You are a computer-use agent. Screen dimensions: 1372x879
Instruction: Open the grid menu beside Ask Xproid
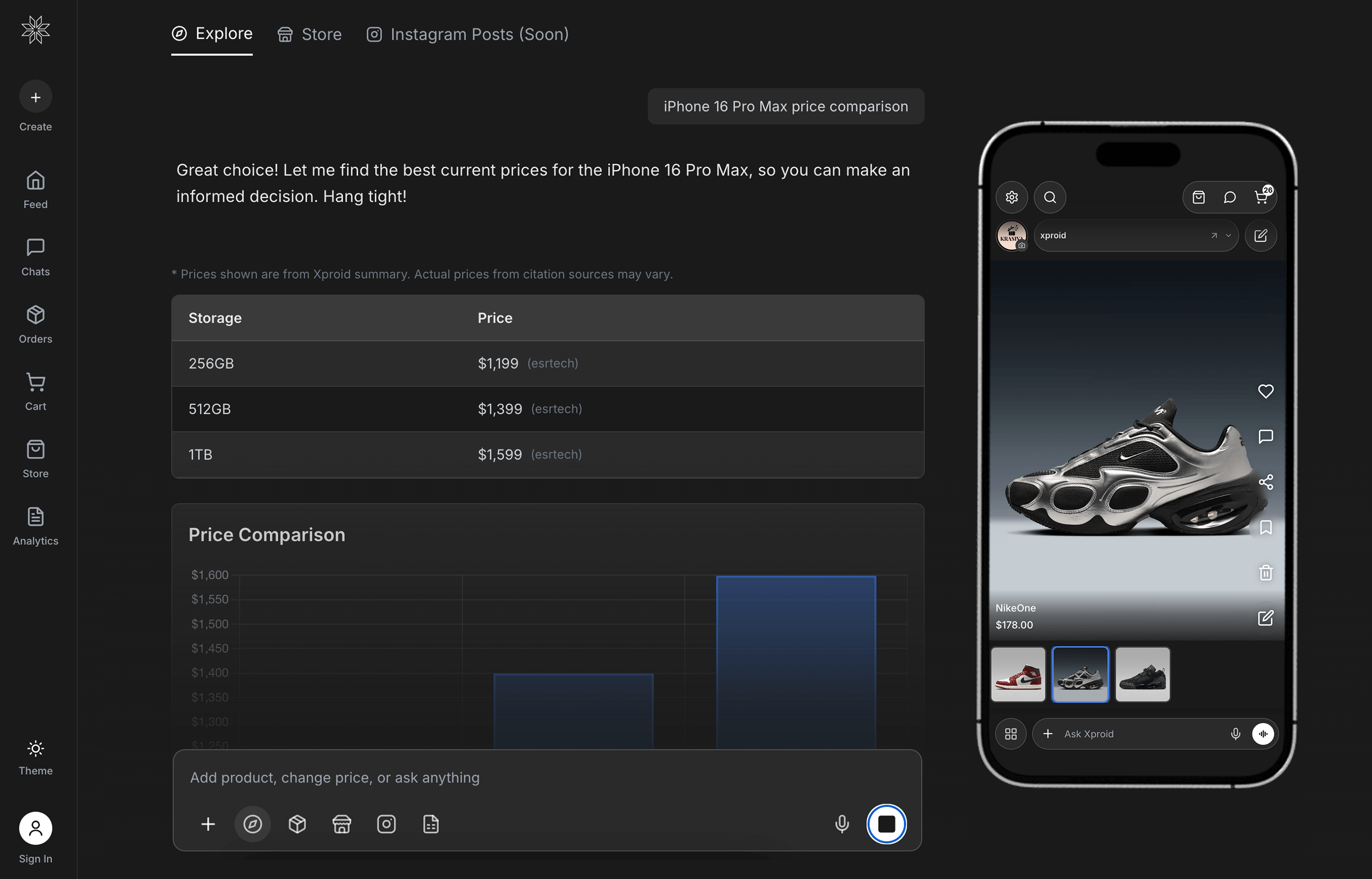click(x=1010, y=734)
